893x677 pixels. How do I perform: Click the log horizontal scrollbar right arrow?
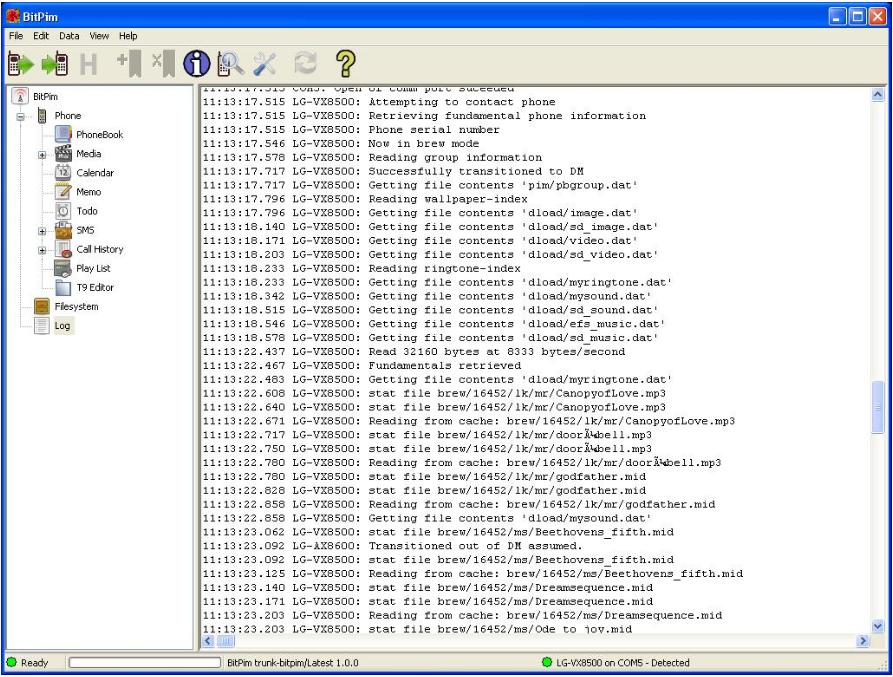point(863,642)
